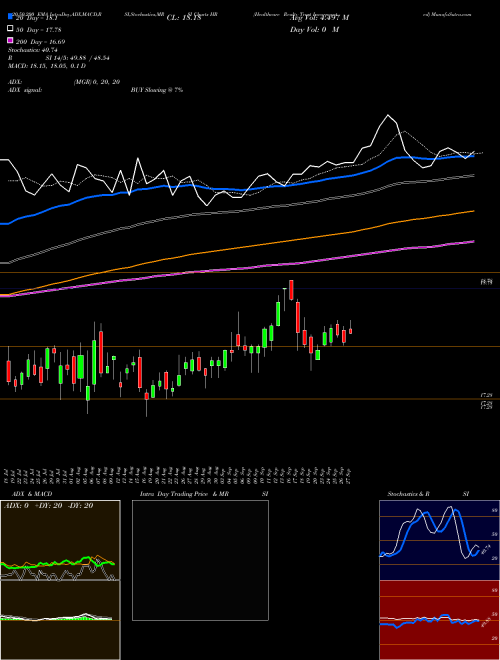Click the 'CL: 18.18' closing price text
This screenshot has width=500, height=660.
pyautogui.click(x=184, y=18)
